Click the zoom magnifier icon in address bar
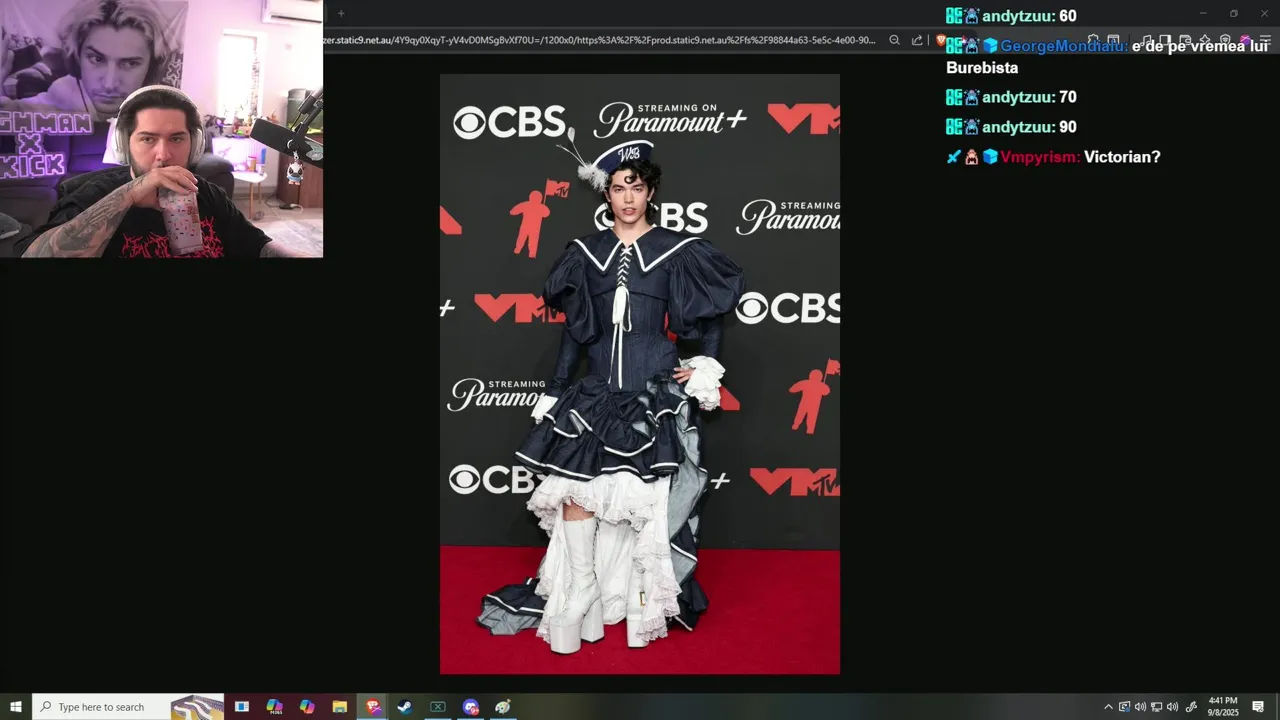This screenshot has height=720, width=1280. (x=894, y=40)
